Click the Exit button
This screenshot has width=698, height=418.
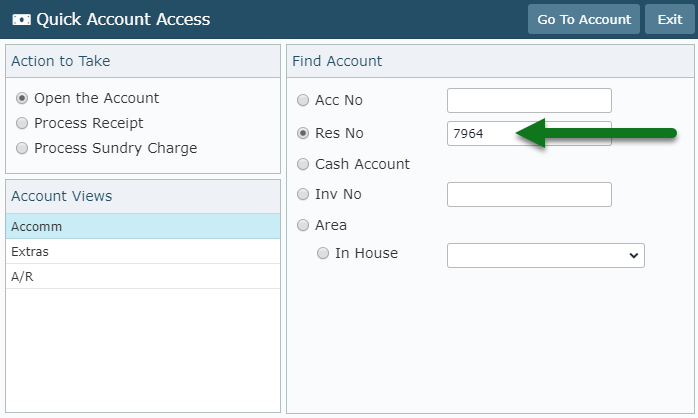click(670, 19)
